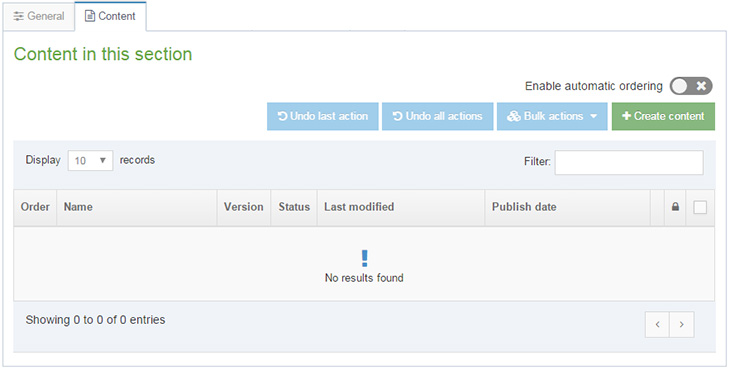The height and width of the screenshot is (370, 730).
Task: Sort by Publish date column
Action: (568, 207)
